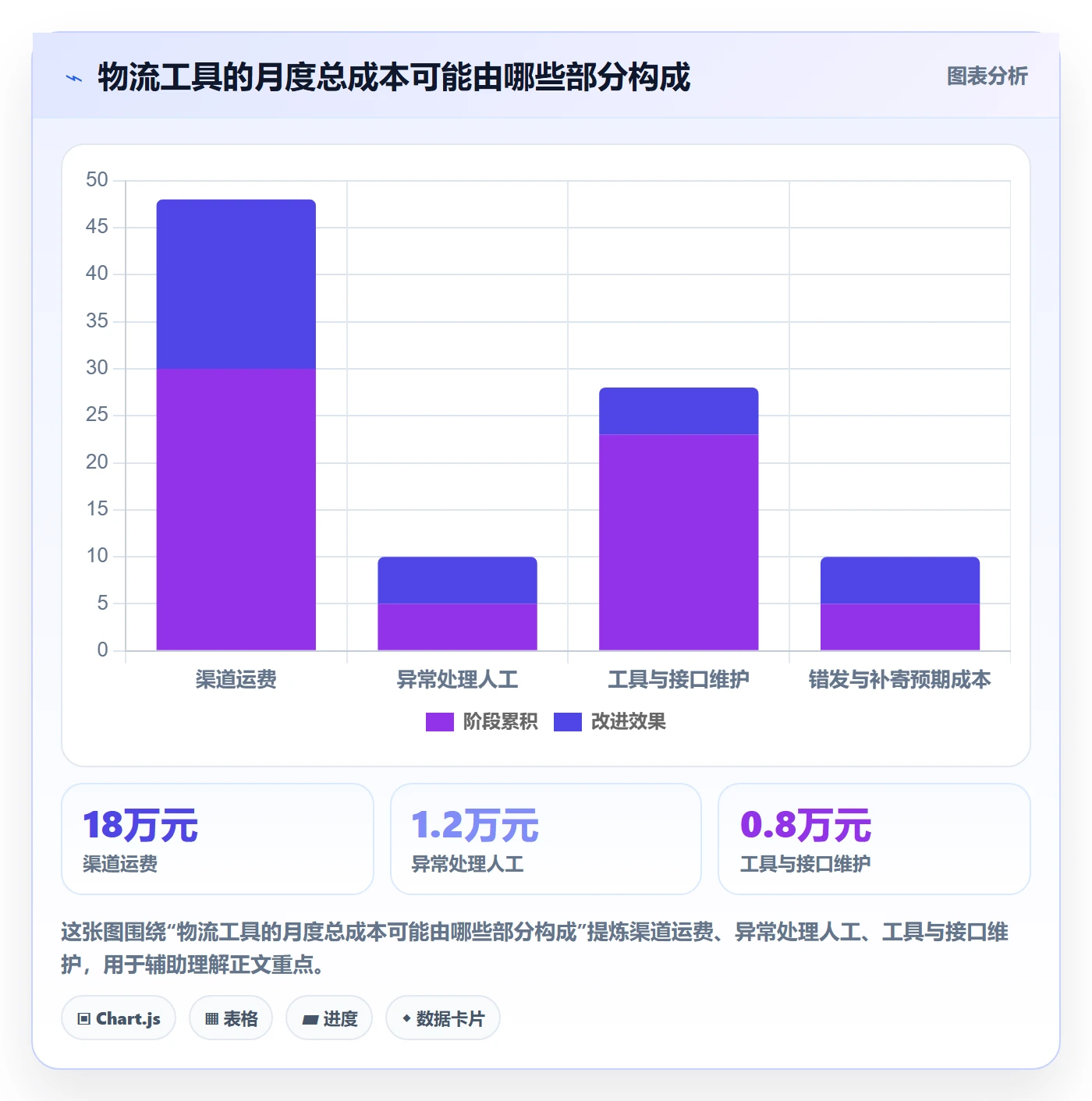Click the 0.8万元 工具与接口维护 data card
The height and width of the screenshot is (1101, 1092).
pyautogui.click(x=874, y=839)
